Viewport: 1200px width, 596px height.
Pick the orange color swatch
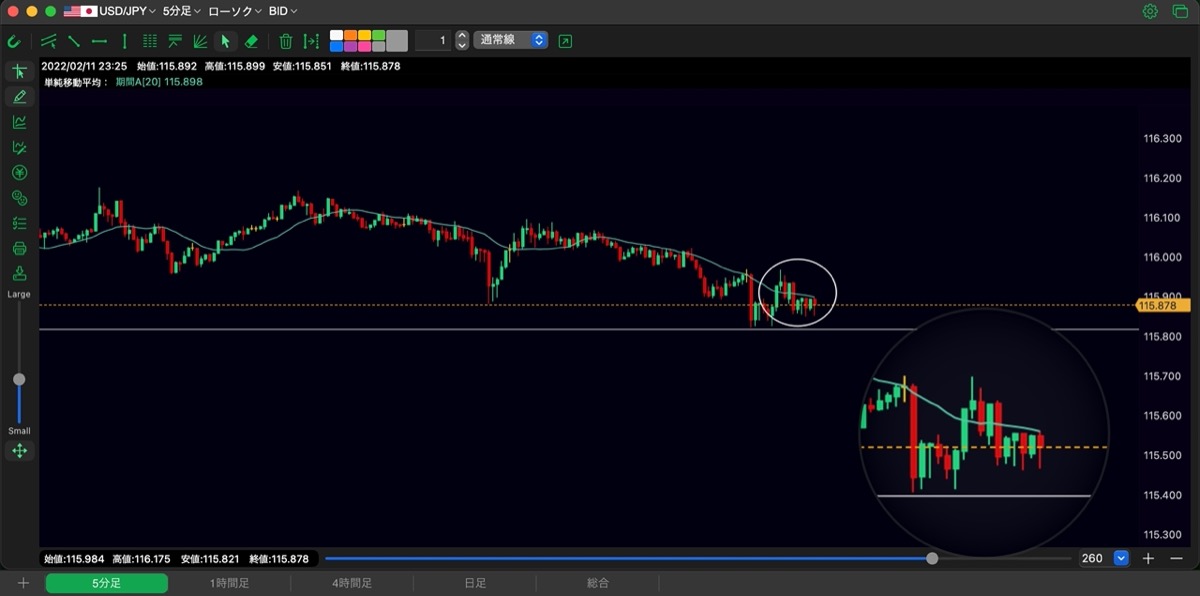351,35
